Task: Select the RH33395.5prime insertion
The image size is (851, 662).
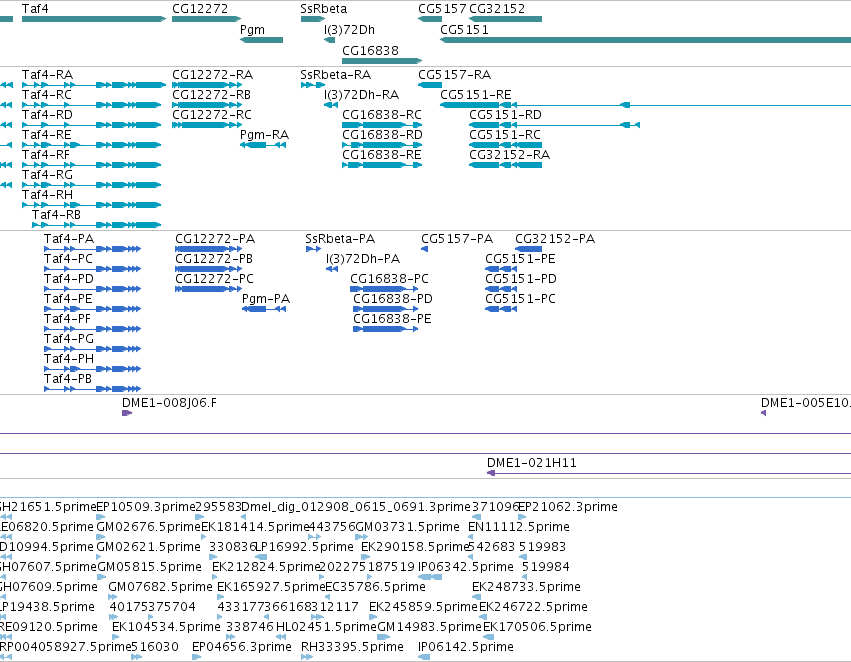Action: click(307, 657)
